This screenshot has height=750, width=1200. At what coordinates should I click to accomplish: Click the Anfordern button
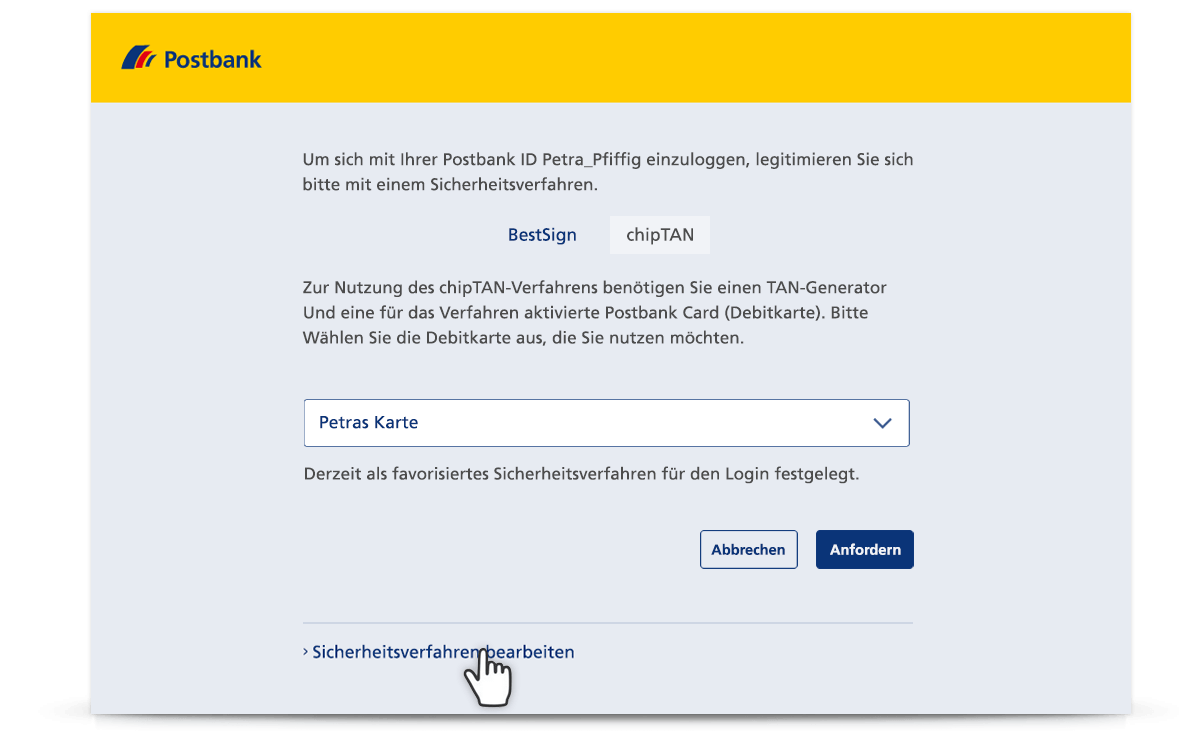pyautogui.click(x=865, y=550)
